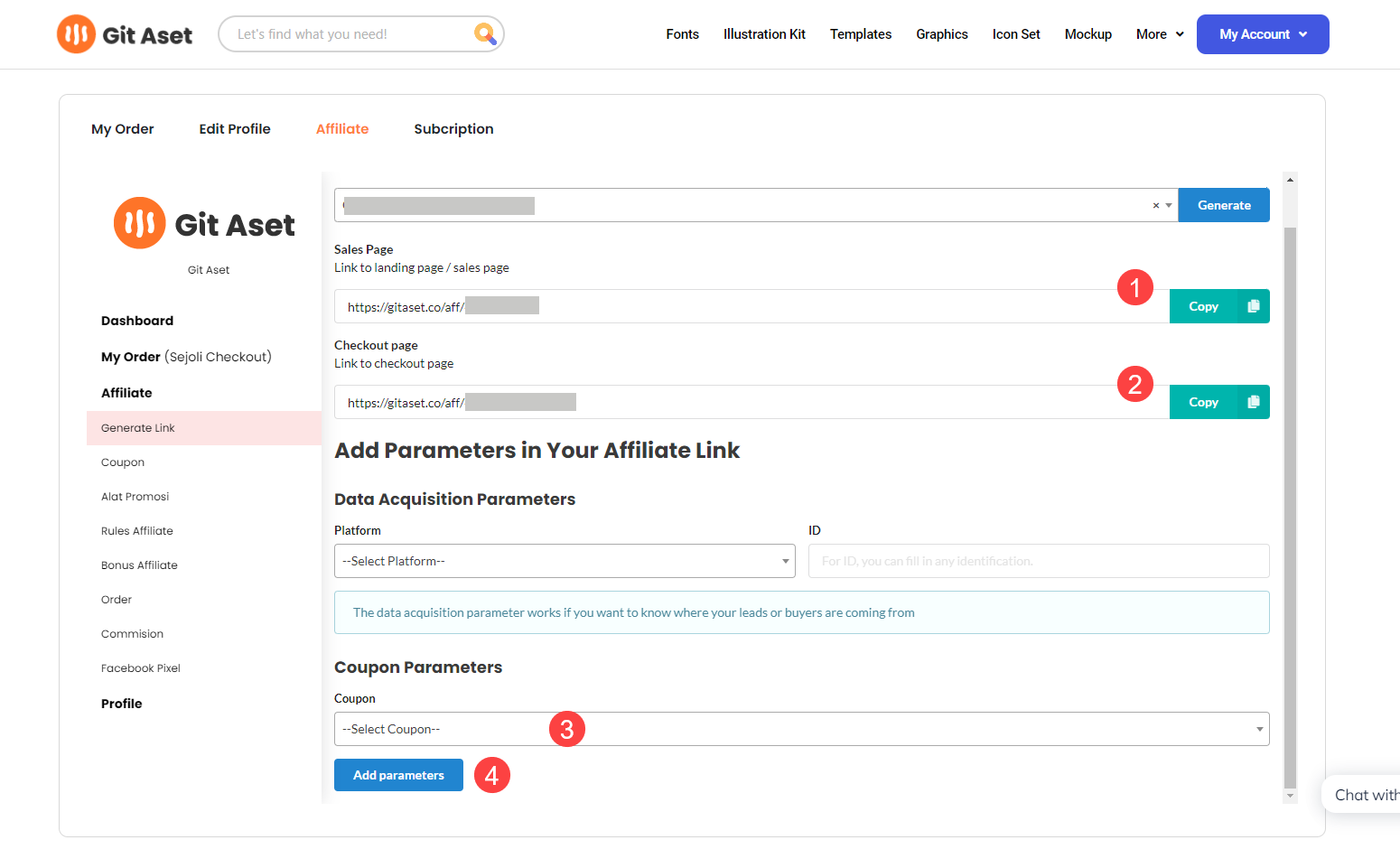Click the Sales Page link field
Viewport: 1400px width, 868px height.
point(751,306)
